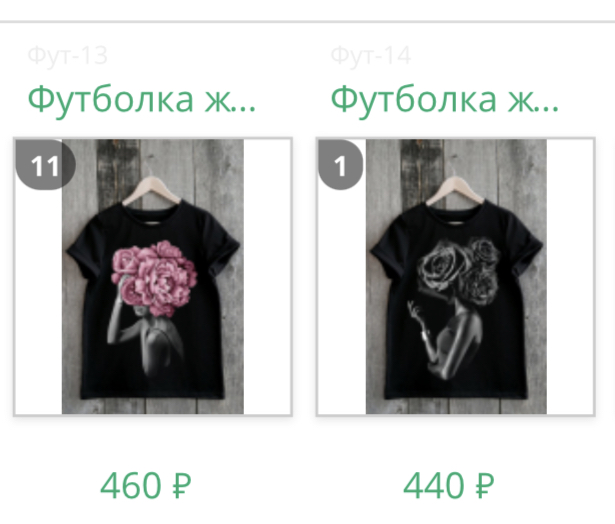Click the gray '11' count badge
This screenshot has width=615, height=524.
(45, 164)
